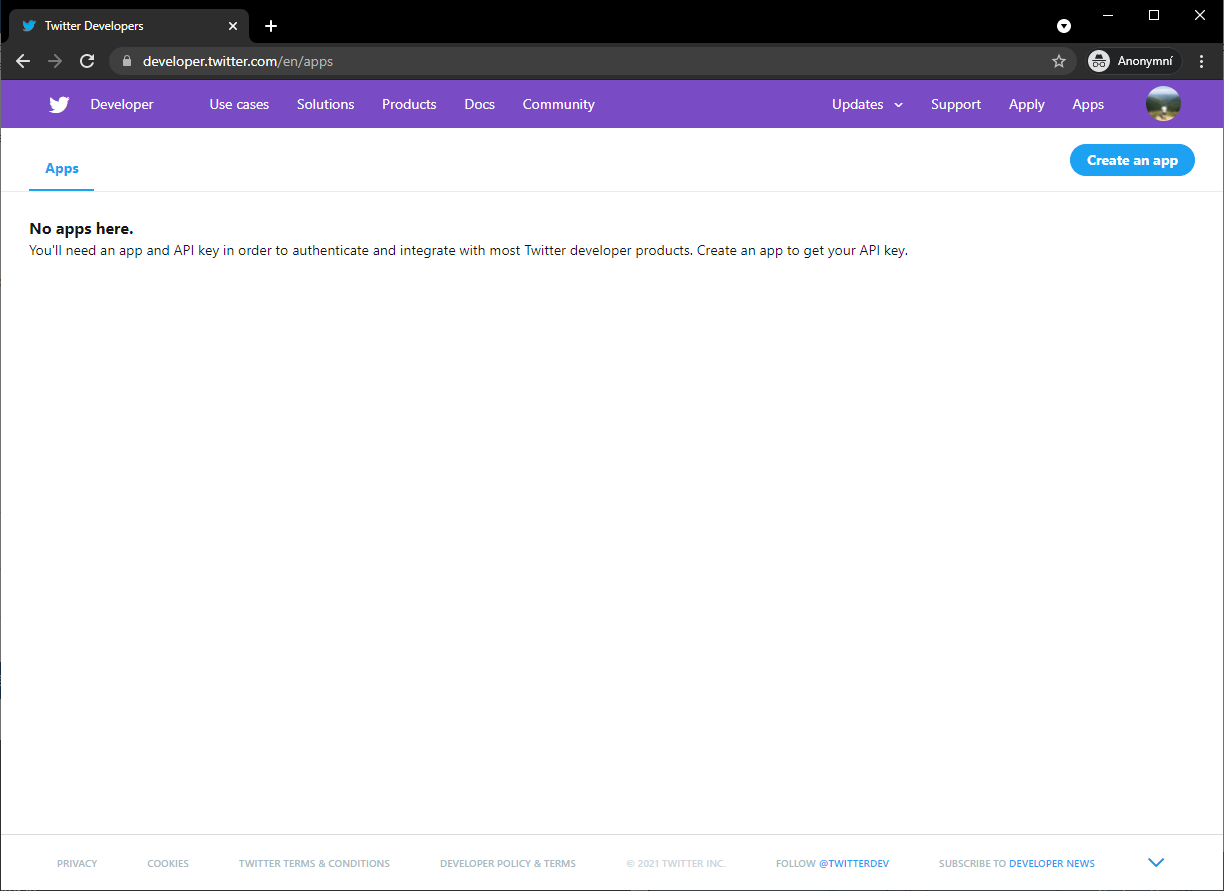This screenshot has width=1224, height=891.
Task: Open the Solutions menu
Action: [x=325, y=104]
